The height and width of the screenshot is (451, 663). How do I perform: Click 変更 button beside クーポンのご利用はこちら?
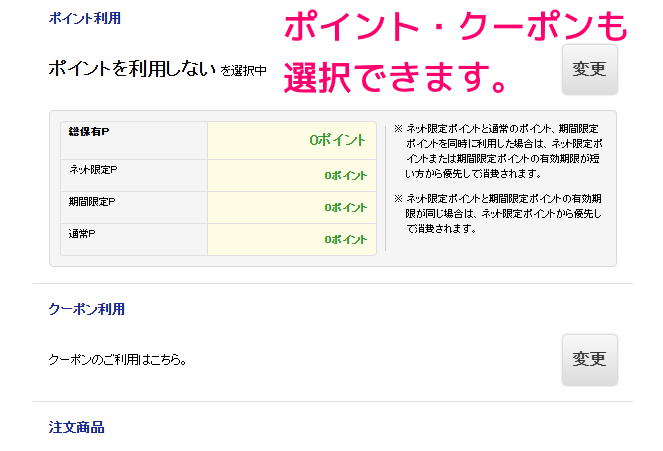589,360
